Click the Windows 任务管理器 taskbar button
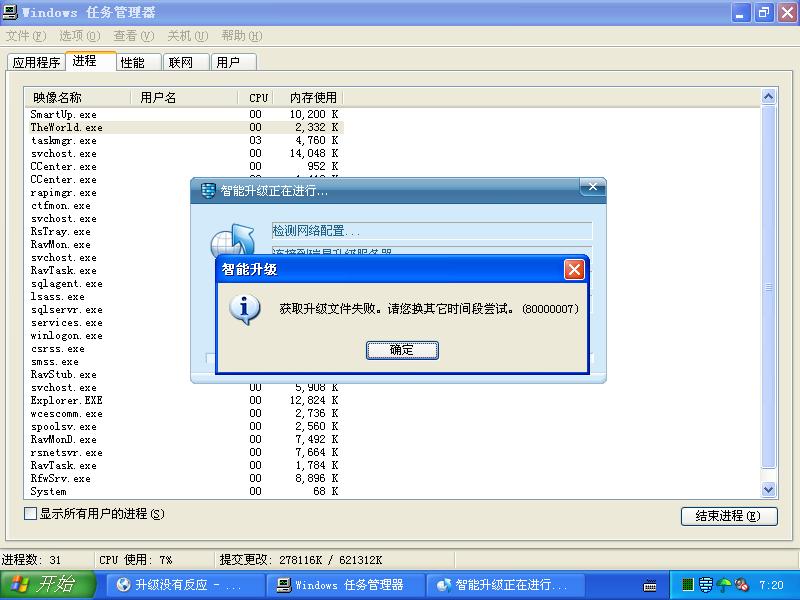This screenshot has width=800, height=600. click(x=346, y=585)
